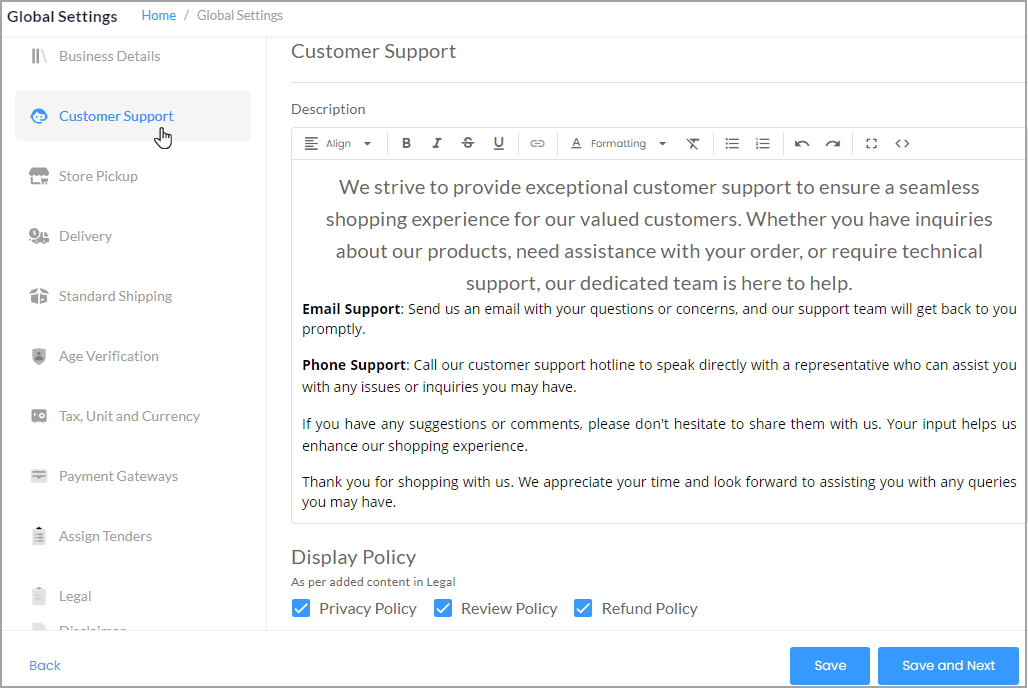Insert a hyperlink with link icon

coord(537,143)
